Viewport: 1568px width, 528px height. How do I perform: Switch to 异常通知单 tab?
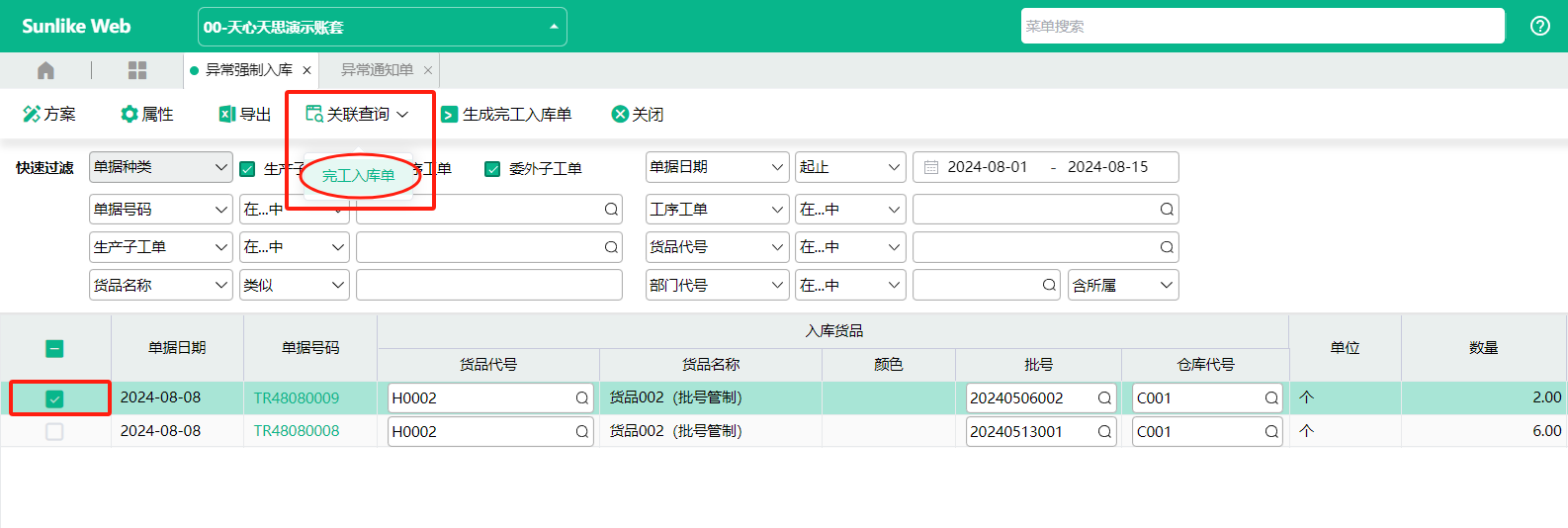click(378, 70)
